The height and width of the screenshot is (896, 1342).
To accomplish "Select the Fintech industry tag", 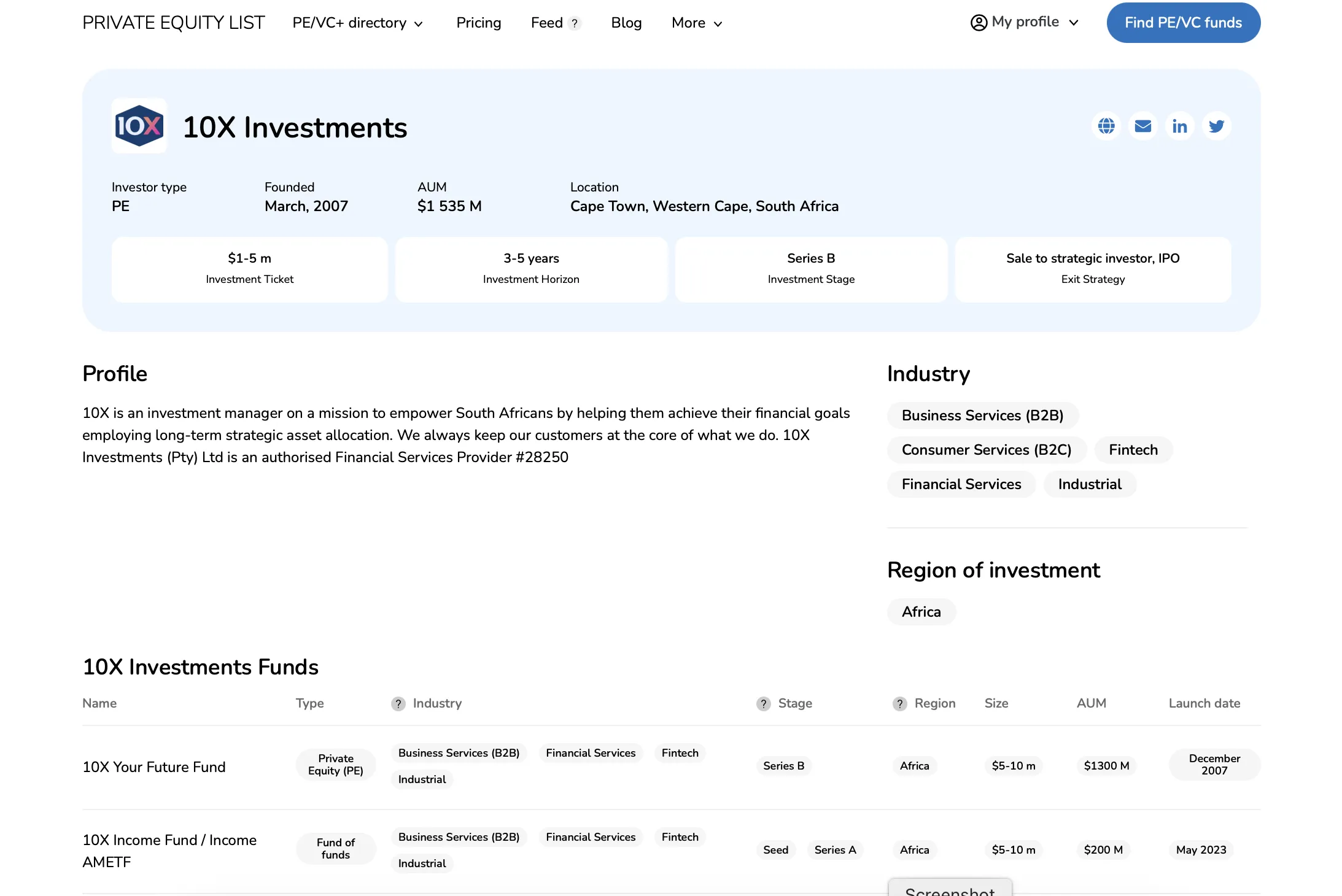I will pyautogui.click(x=1133, y=450).
